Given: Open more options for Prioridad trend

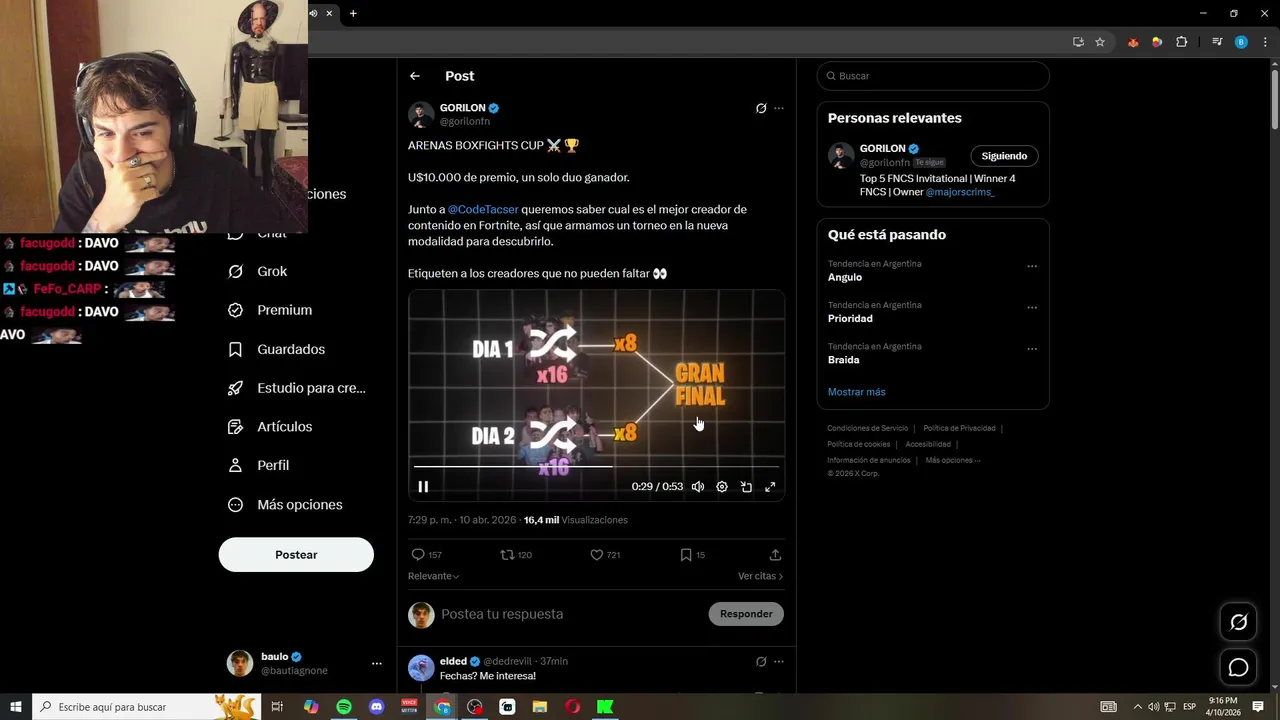Looking at the screenshot, I should click(1032, 307).
